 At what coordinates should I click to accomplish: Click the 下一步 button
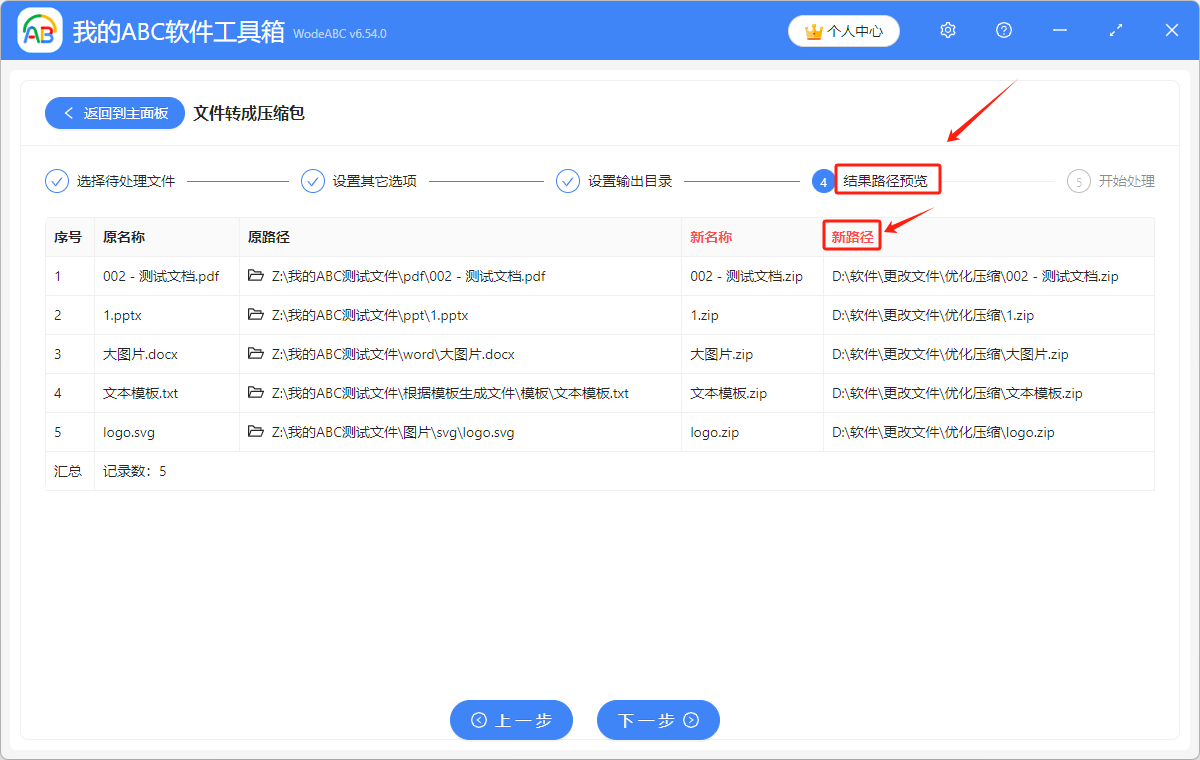pos(658,720)
